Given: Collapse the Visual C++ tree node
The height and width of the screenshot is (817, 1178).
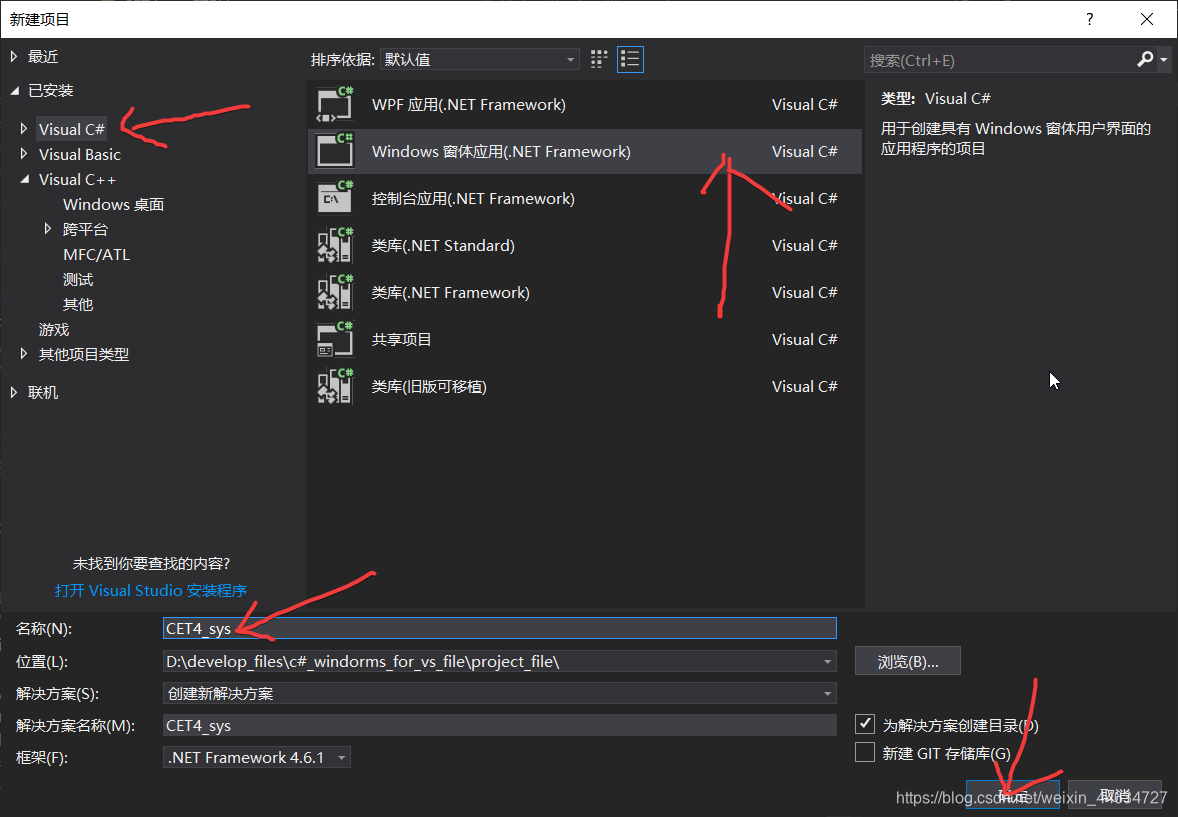Looking at the screenshot, I should pyautogui.click(x=24, y=179).
